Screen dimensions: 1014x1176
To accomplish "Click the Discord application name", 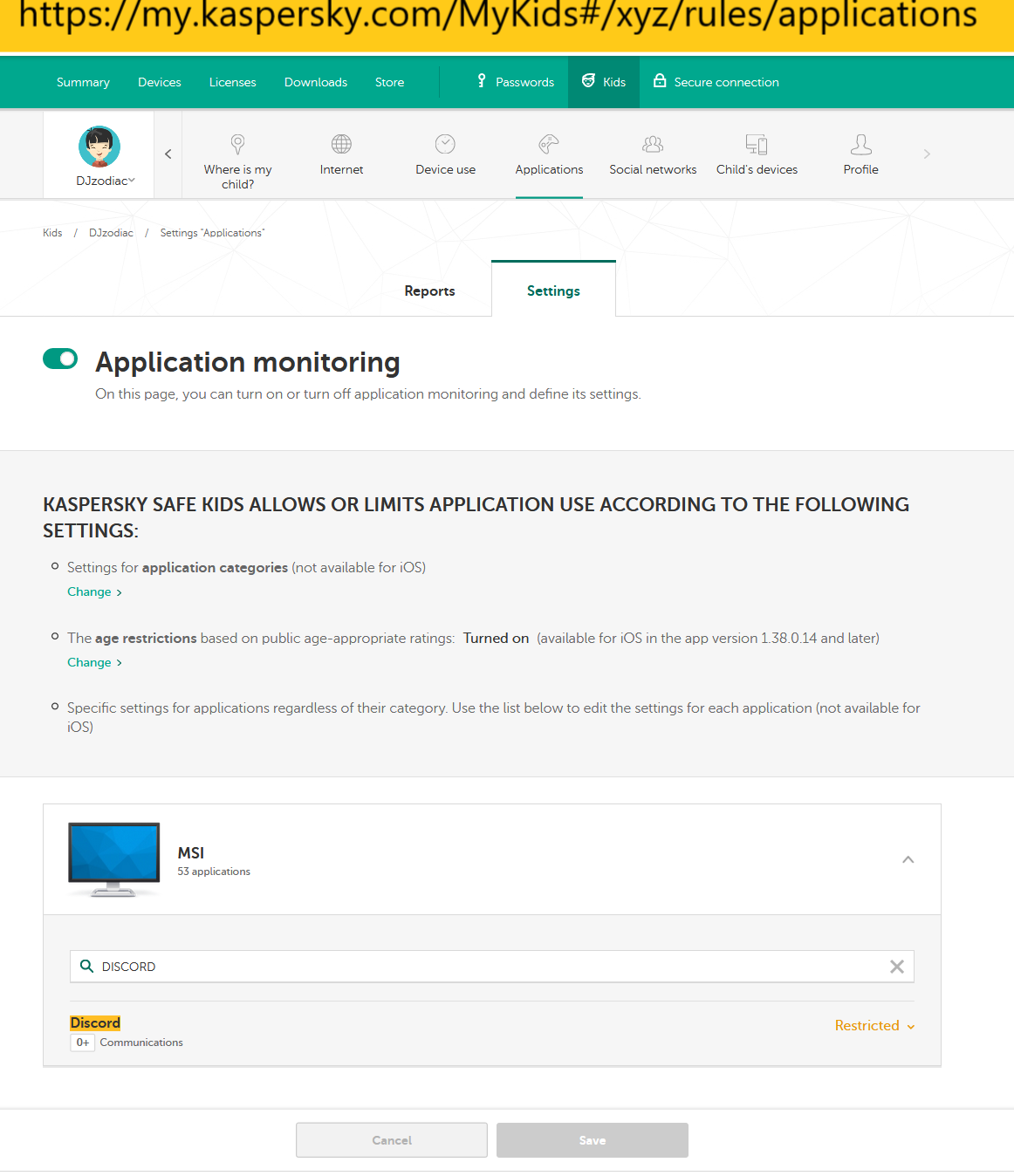I will tap(95, 1022).
